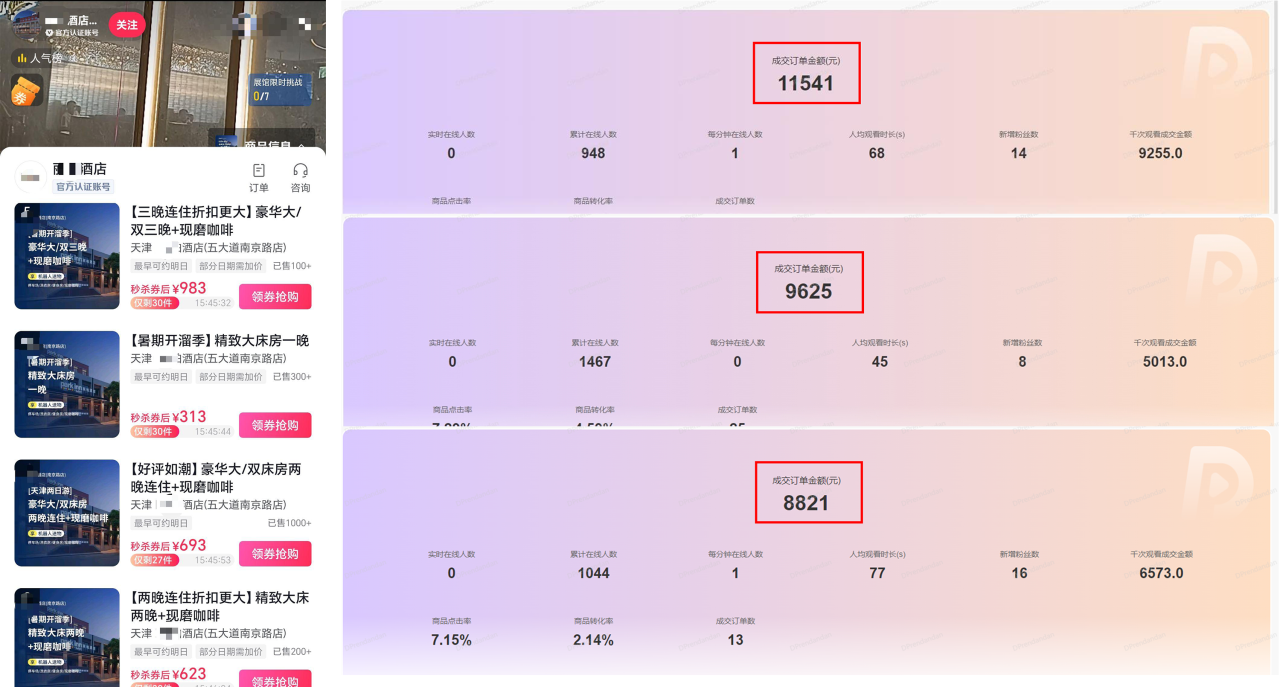Click the 11541 成交订单金额 figure
The image size is (1280, 687).
[x=806, y=83]
